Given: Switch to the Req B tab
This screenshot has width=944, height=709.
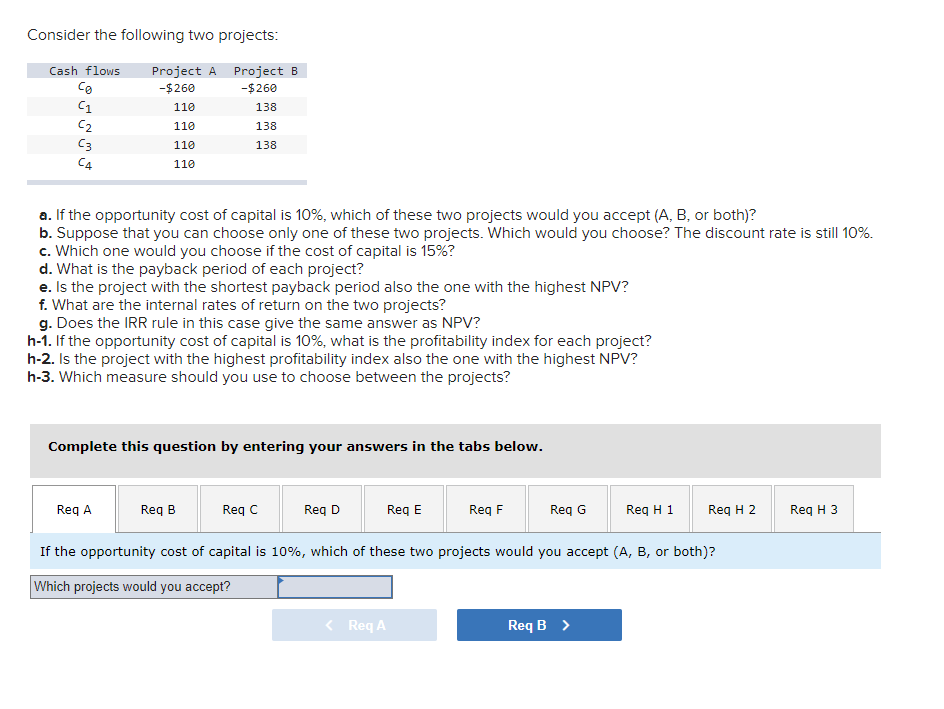Looking at the screenshot, I should [156, 509].
